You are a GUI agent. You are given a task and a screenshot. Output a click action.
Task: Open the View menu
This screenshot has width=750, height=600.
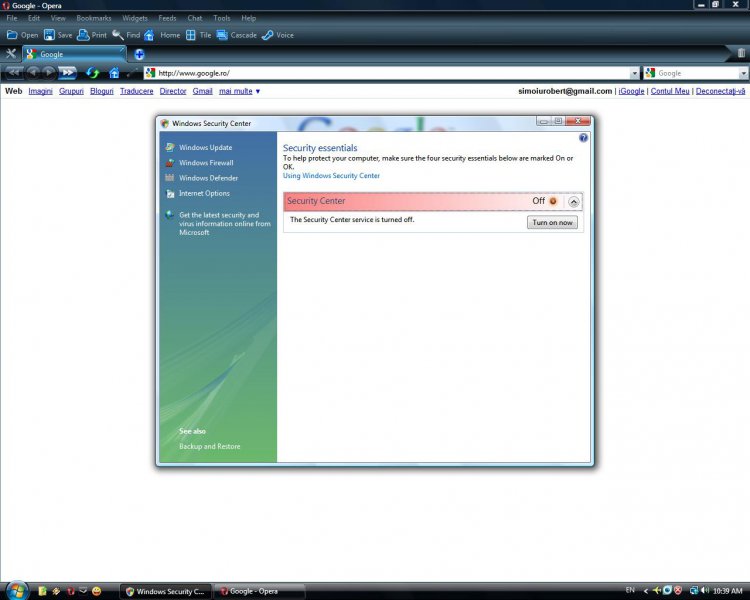click(x=58, y=18)
